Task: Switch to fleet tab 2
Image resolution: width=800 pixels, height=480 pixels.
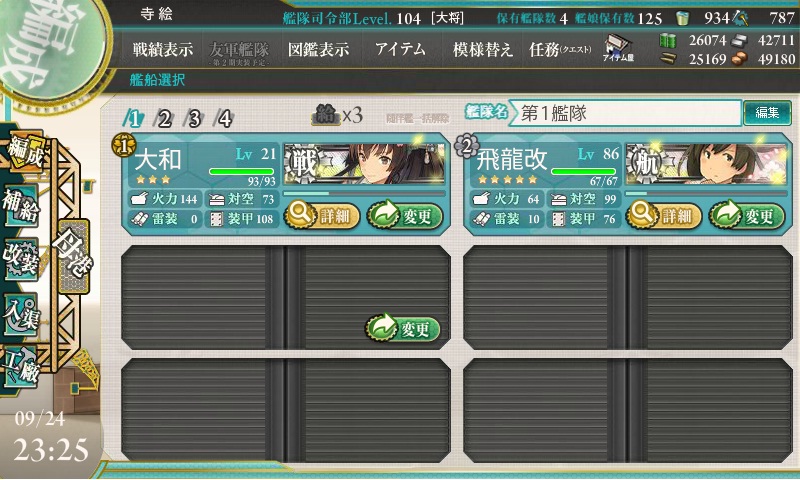Action: pyautogui.click(x=164, y=119)
